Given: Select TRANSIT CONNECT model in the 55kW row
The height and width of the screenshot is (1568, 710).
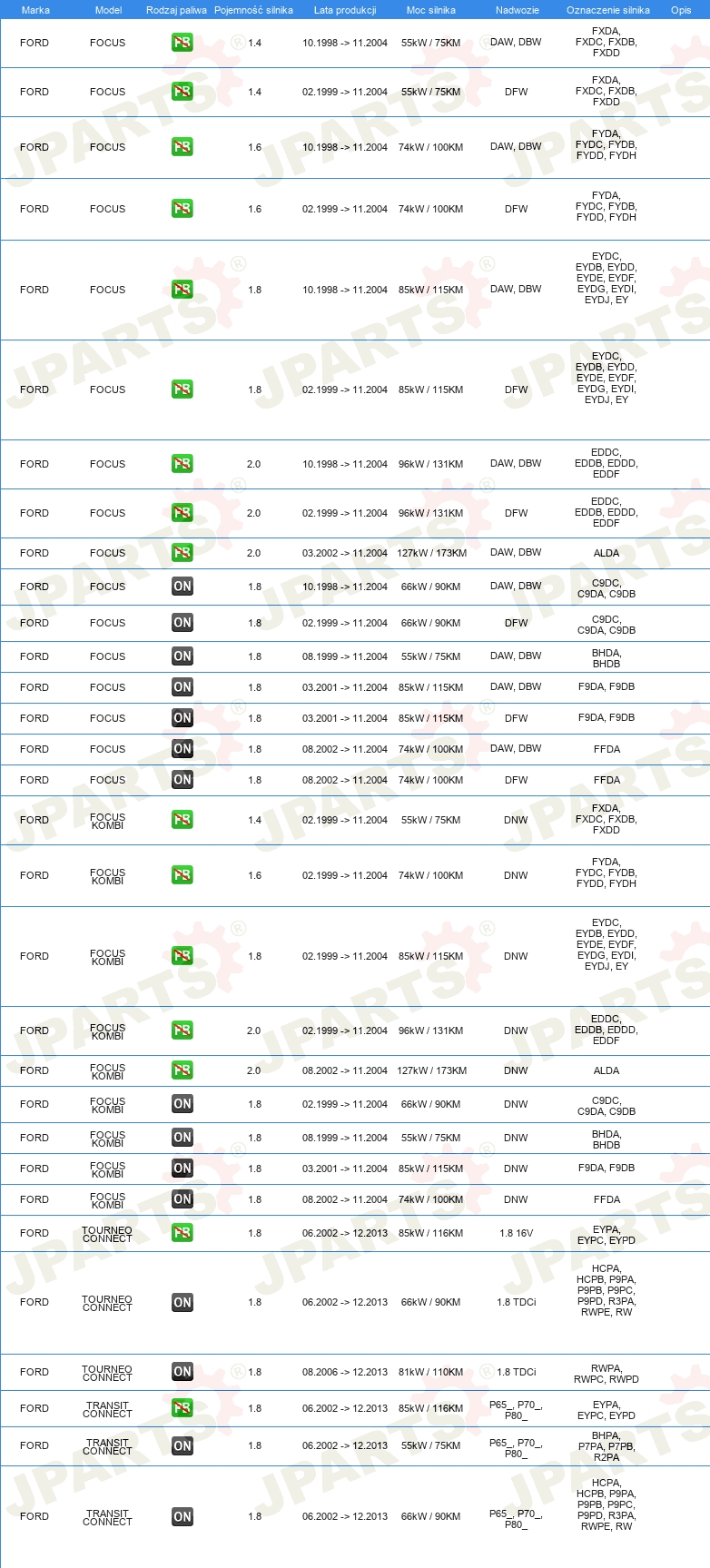Looking at the screenshot, I should pyautogui.click(x=107, y=1447).
